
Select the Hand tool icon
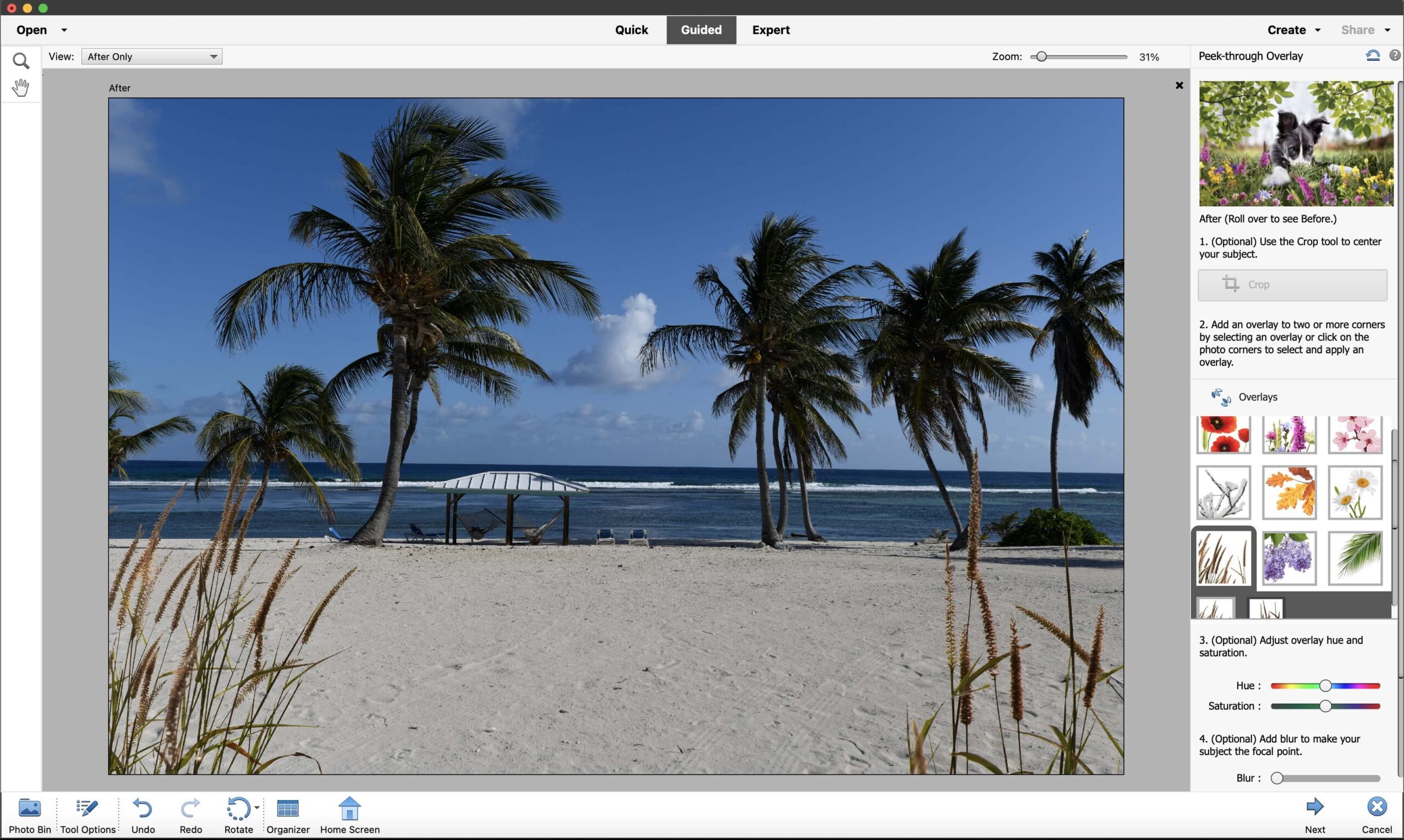pos(20,87)
